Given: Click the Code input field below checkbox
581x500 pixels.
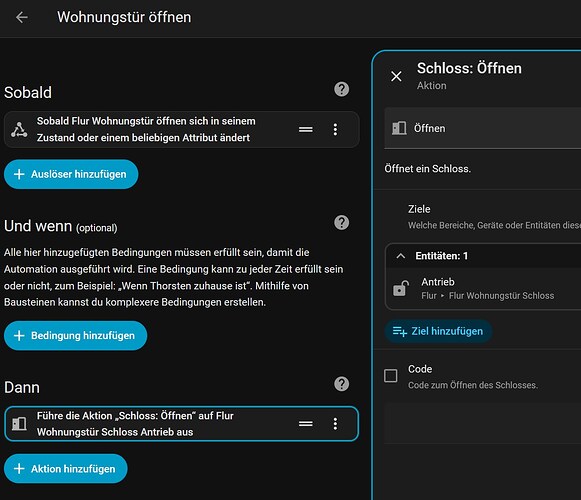Looking at the screenshot, I should point(482,423).
